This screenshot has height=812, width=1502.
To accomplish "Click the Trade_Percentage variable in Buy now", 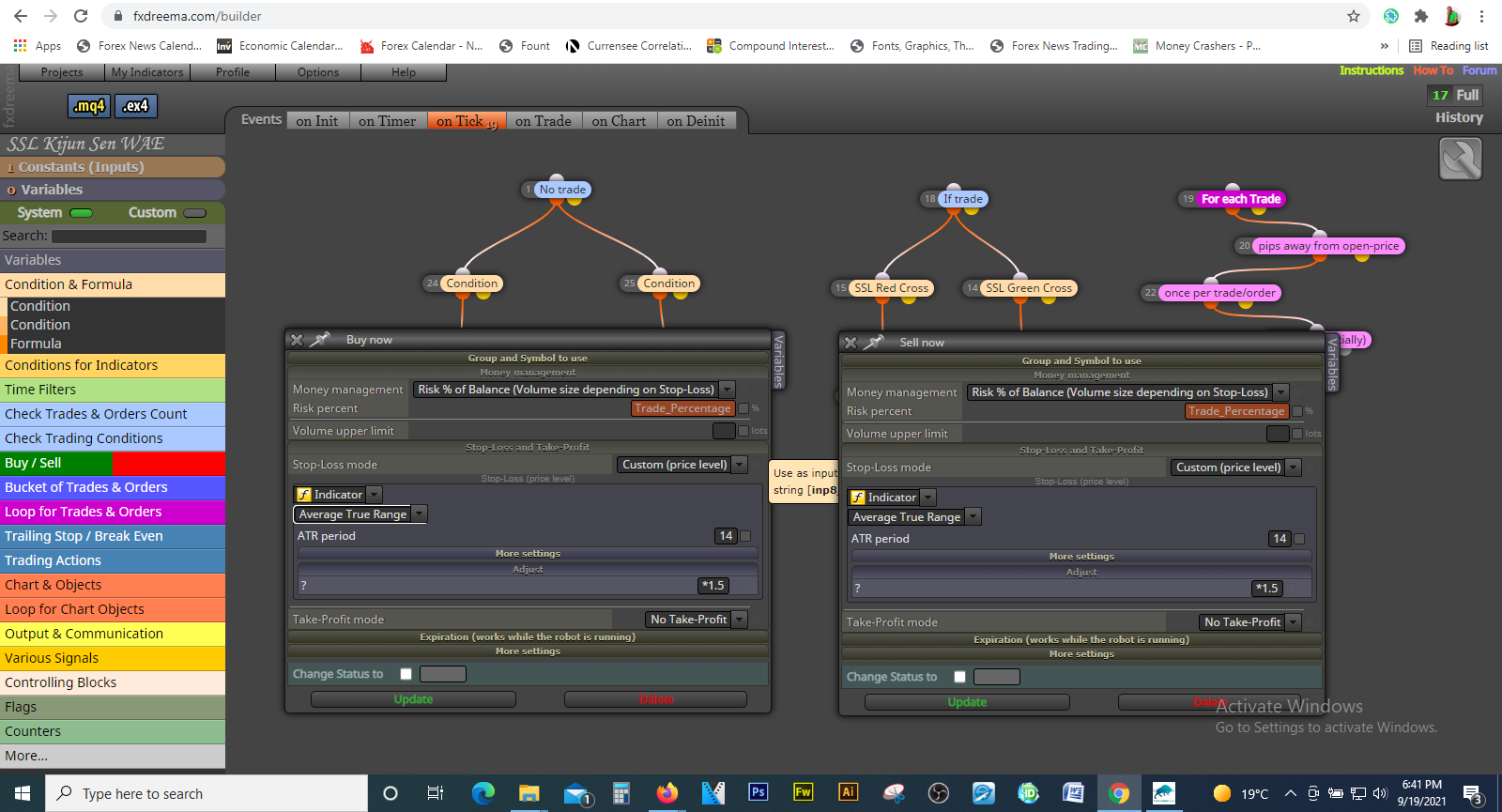I will 682,408.
